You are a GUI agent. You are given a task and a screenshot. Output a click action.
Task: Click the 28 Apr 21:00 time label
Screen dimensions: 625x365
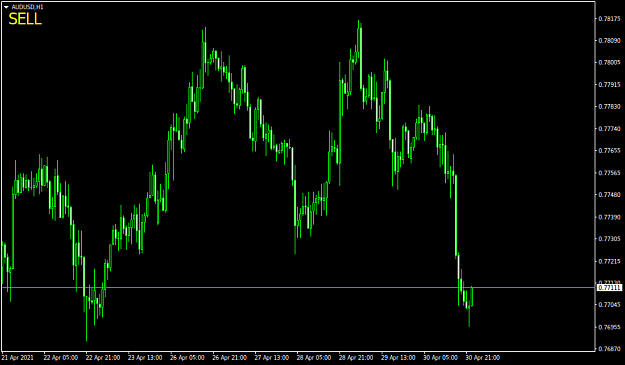click(356, 358)
